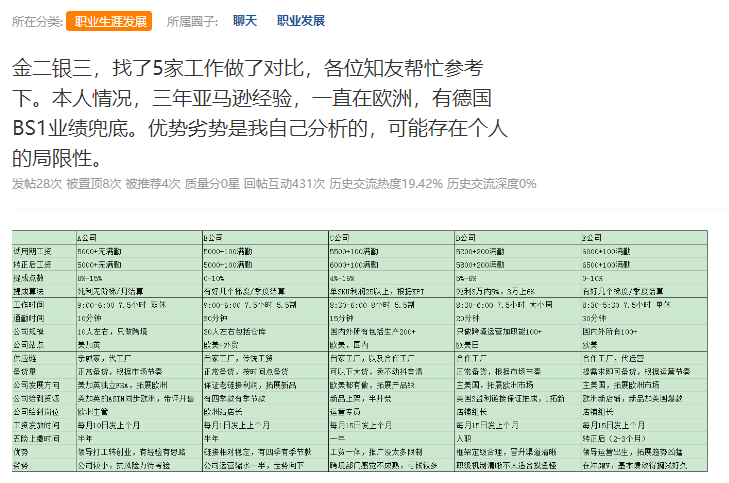This screenshot has height=483, width=729.
Task: Click the 质量分0星 stat text
Action: [212, 184]
